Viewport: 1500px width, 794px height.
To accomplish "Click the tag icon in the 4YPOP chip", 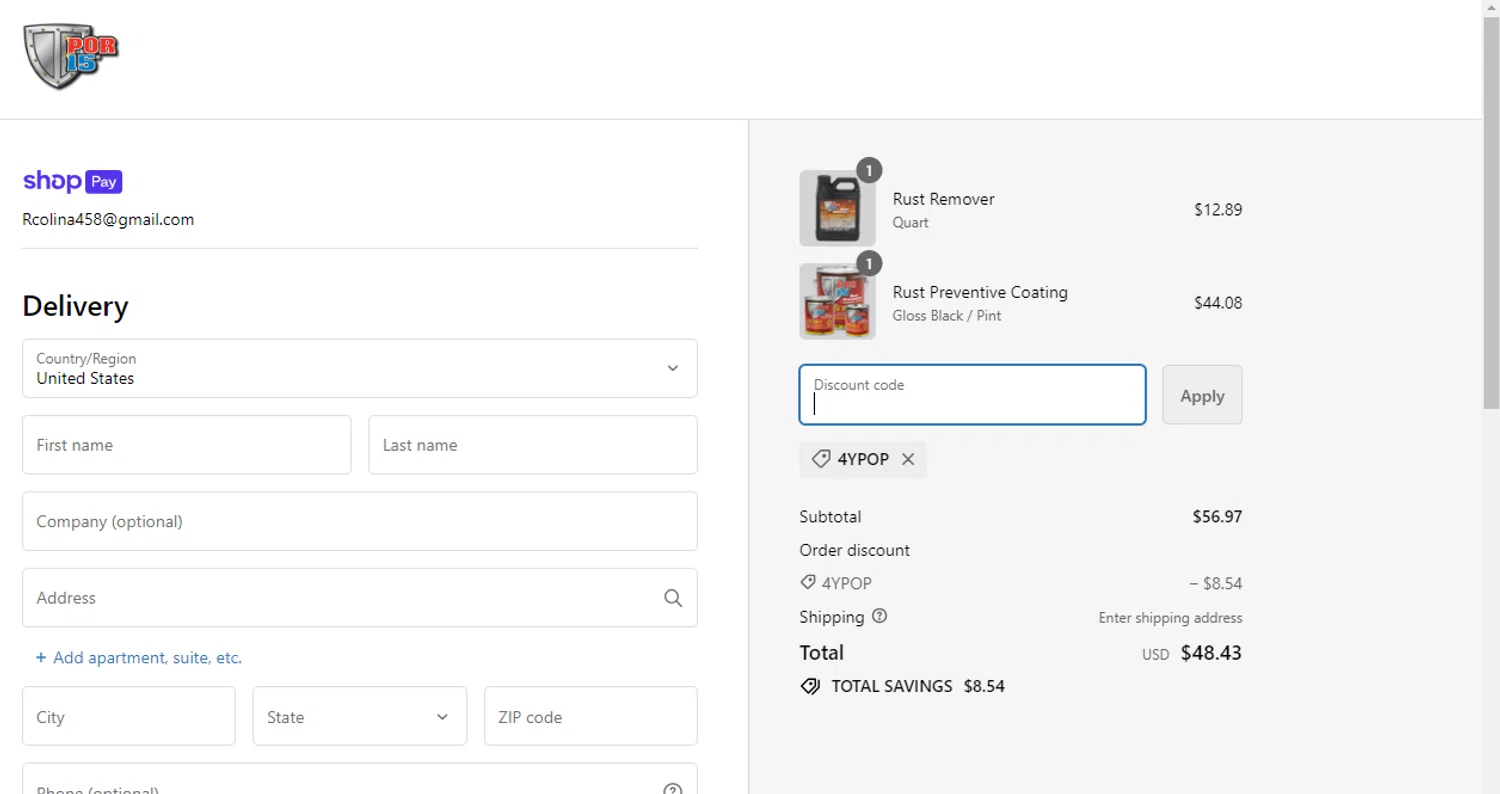I will click(821, 459).
